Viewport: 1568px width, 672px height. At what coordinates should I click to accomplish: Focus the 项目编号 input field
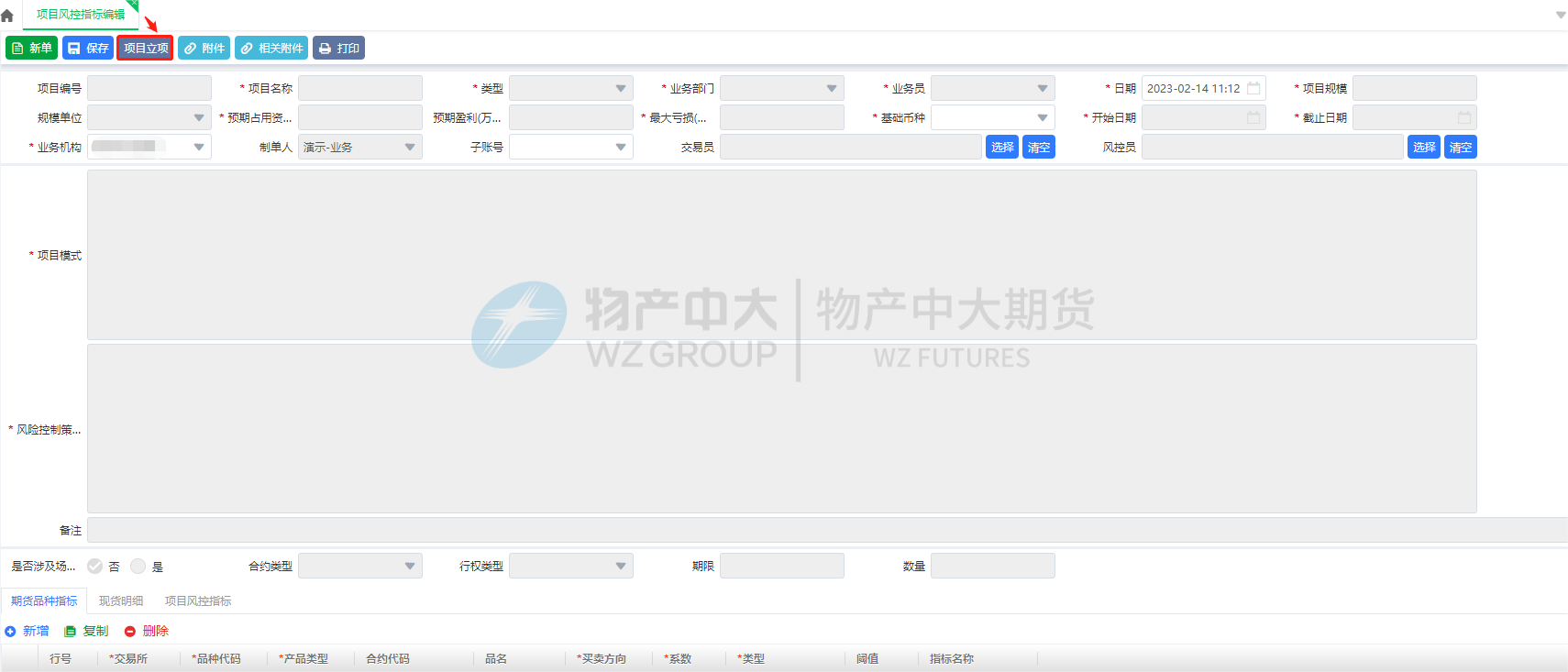(149, 88)
